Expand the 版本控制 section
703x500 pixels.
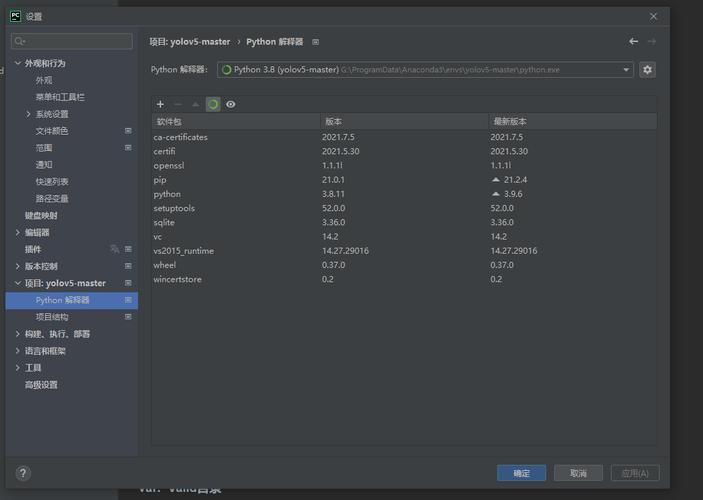[x=18, y=266]
